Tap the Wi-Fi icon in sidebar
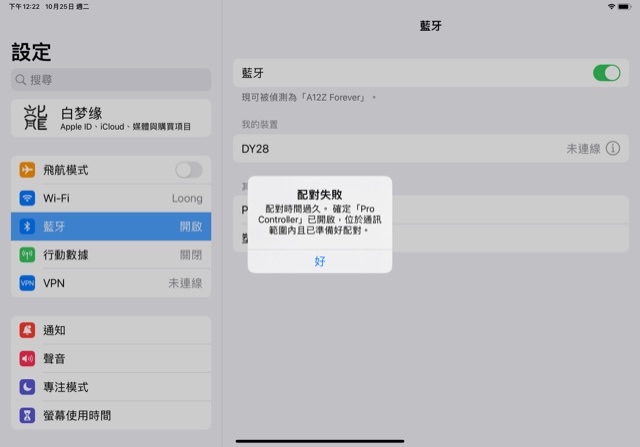 [x=27, y=198]
